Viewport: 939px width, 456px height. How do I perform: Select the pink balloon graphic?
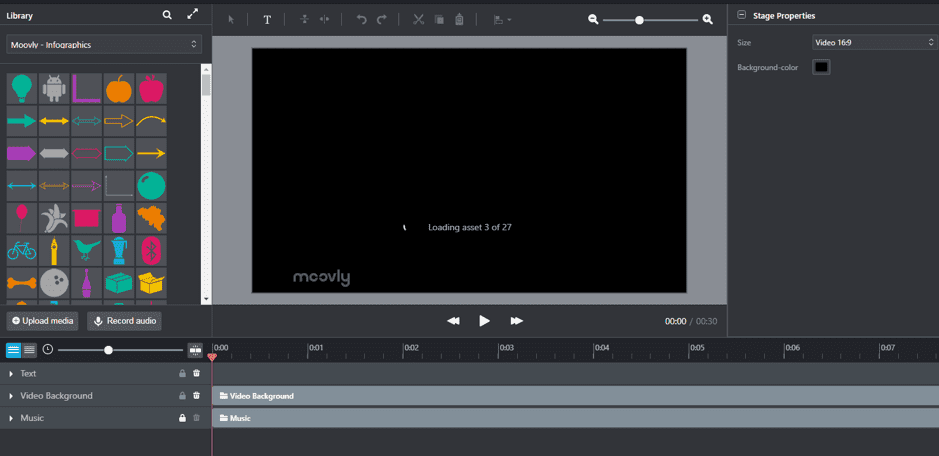pyautogui.click(x=22, y=218)
